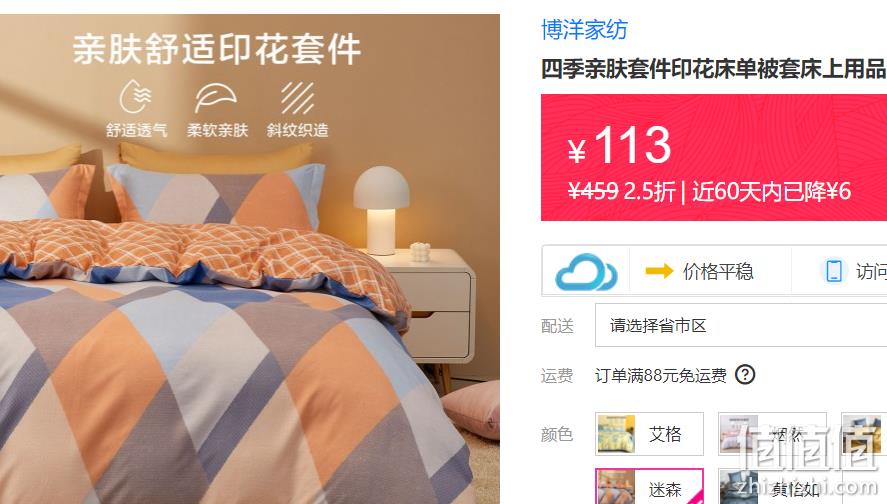Click the shipping fee question mark icon
The width and height of the screenshot is (887, 504).
click(745, 374)
